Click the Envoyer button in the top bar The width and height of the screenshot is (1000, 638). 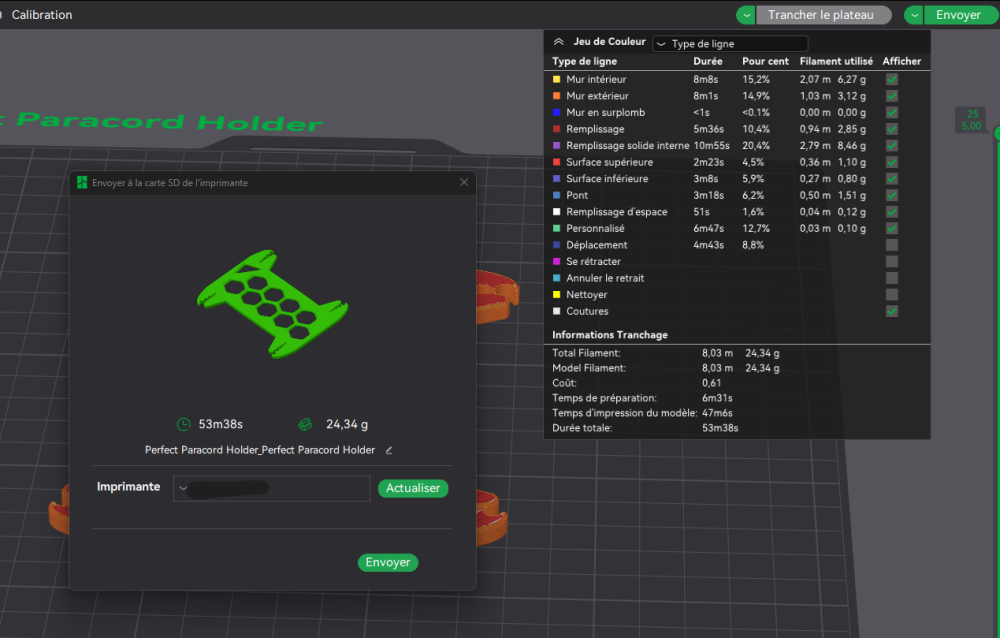(x=960, y=15)
